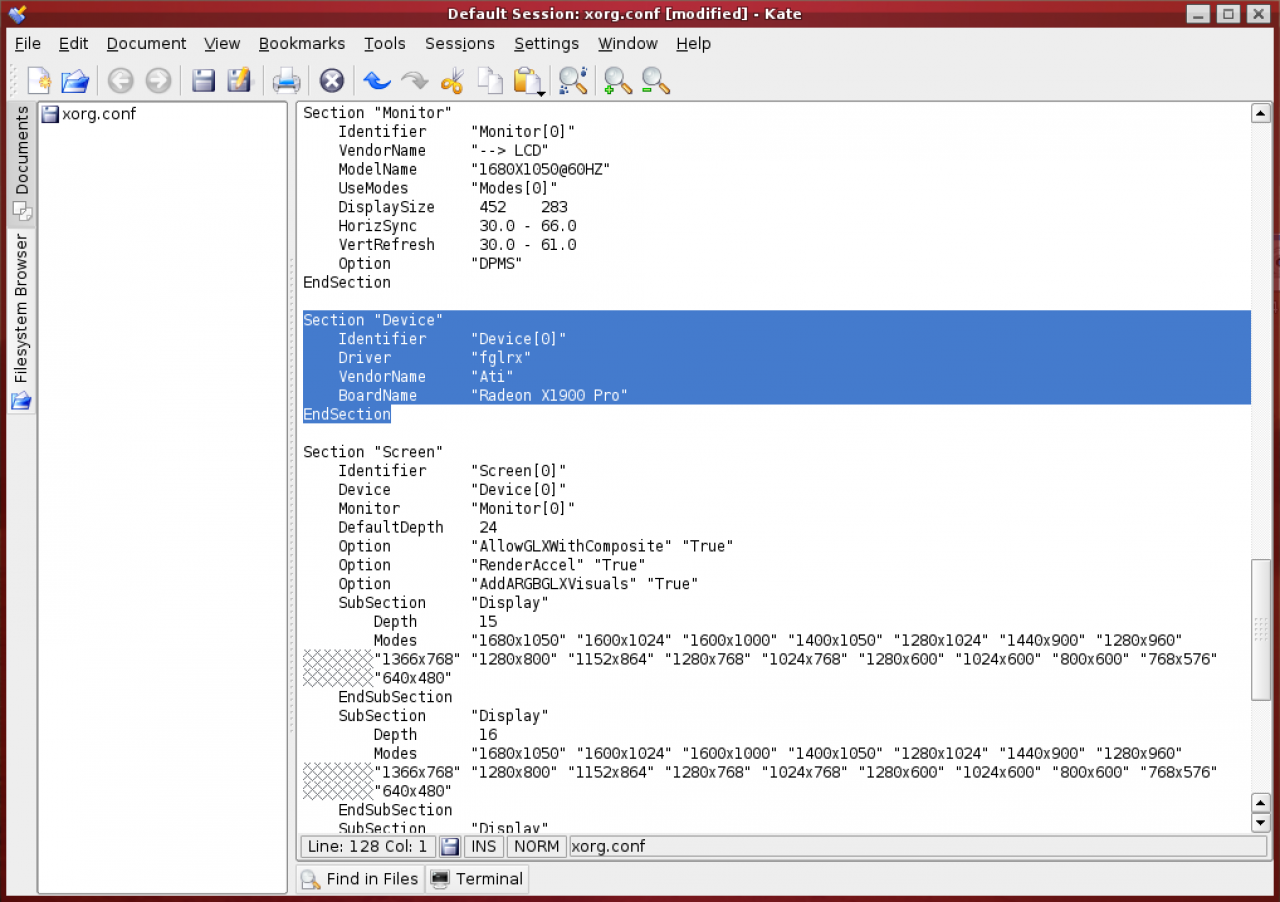Click the VendorName "Ati" value
This screenshot has height=902, width=1280.
(x=492, y=377)
